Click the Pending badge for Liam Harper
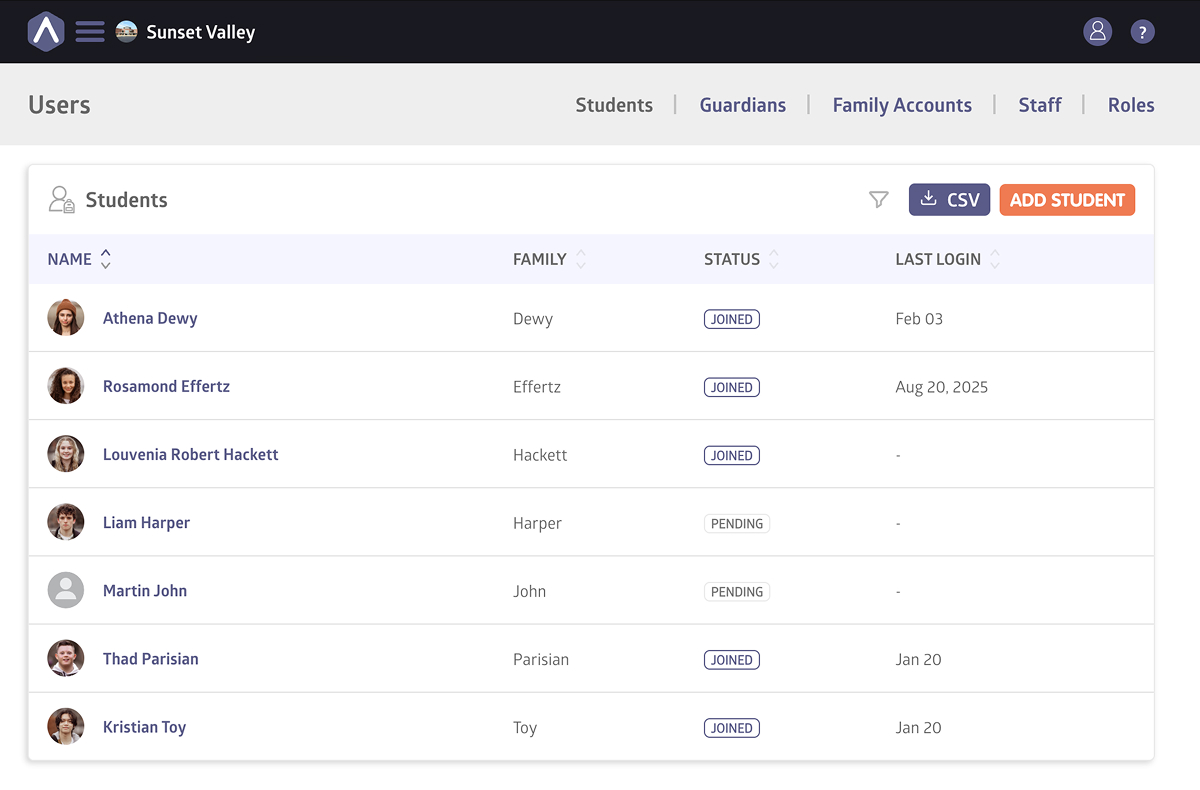This screenshot has width=1200, height=790. pyautogui.click(x=736, y=524)
